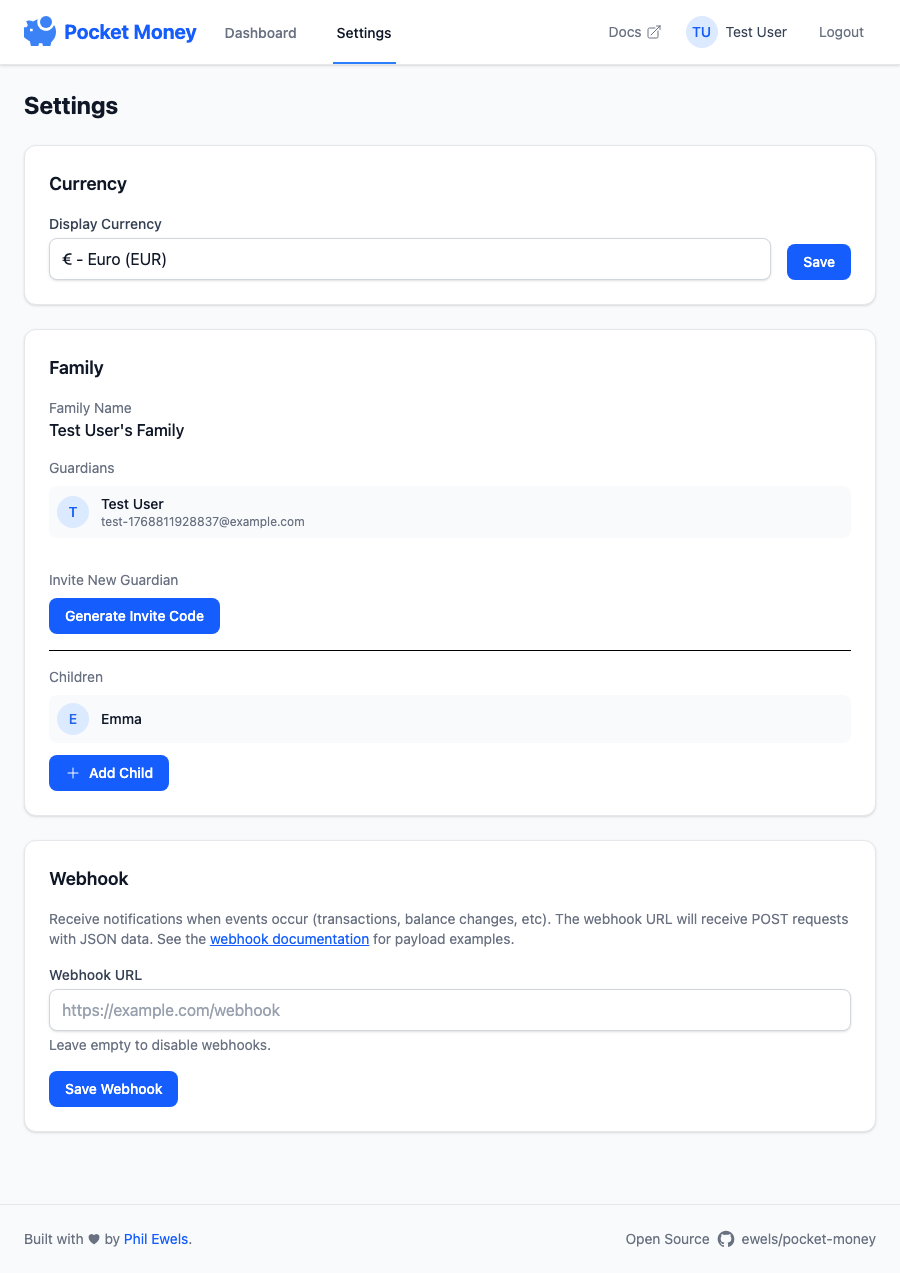The height and width of the screenshot is (1273, 900).
Task: Click the TU avatar in the header
Action: pyautogui.click(x=701, y=32)
